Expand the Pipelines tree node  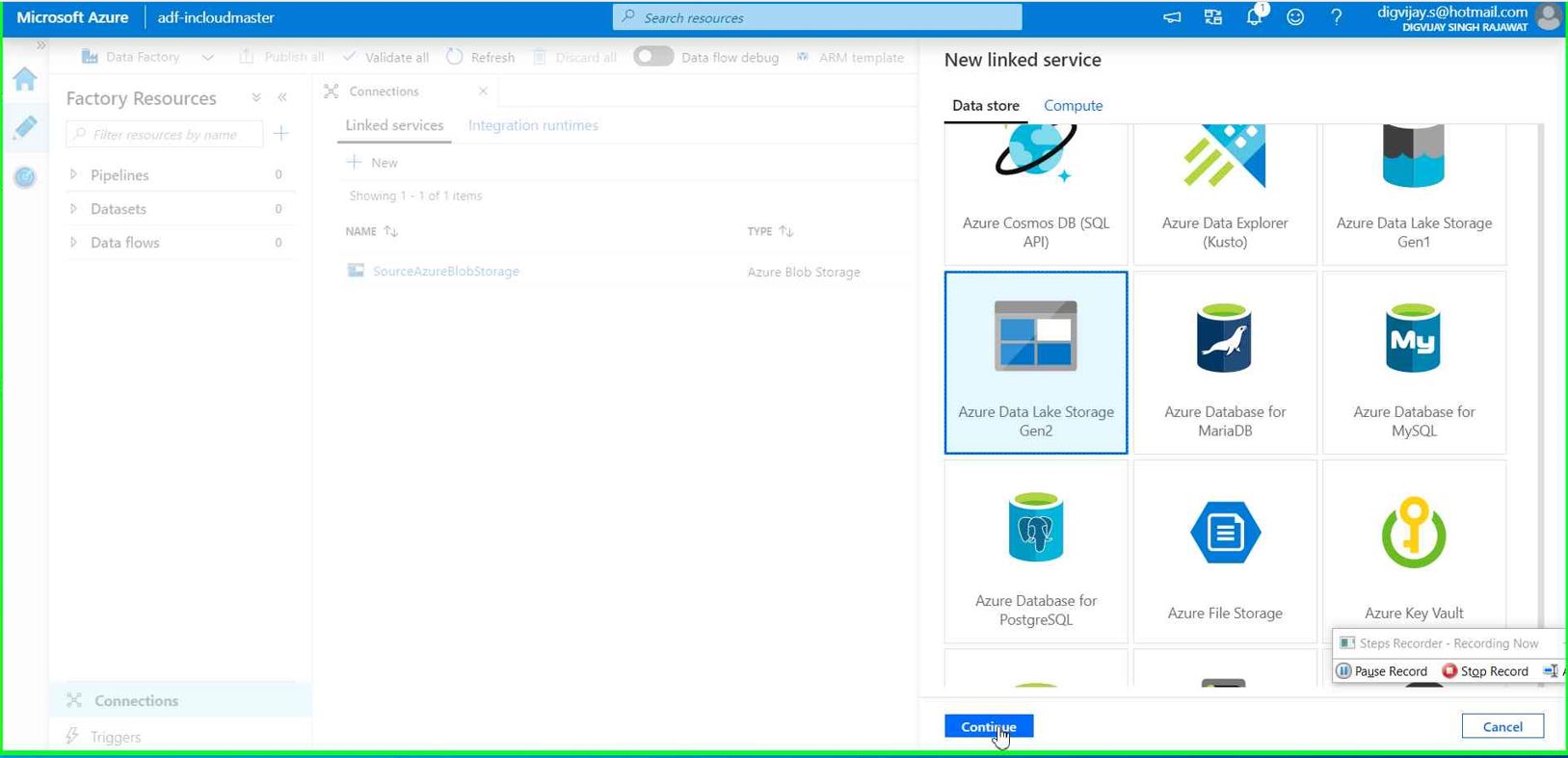click(73, 174)
